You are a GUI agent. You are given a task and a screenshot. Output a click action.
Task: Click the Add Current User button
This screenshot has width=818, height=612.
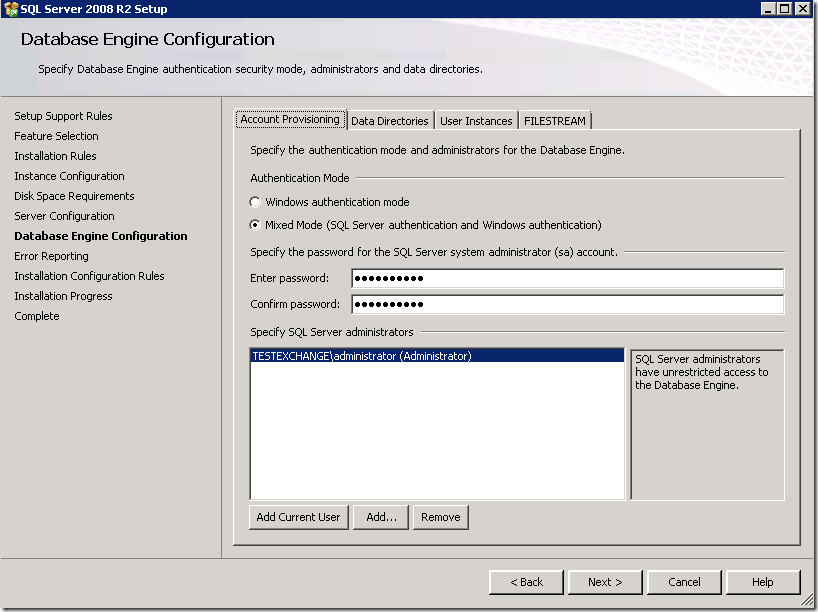(298, 517)
